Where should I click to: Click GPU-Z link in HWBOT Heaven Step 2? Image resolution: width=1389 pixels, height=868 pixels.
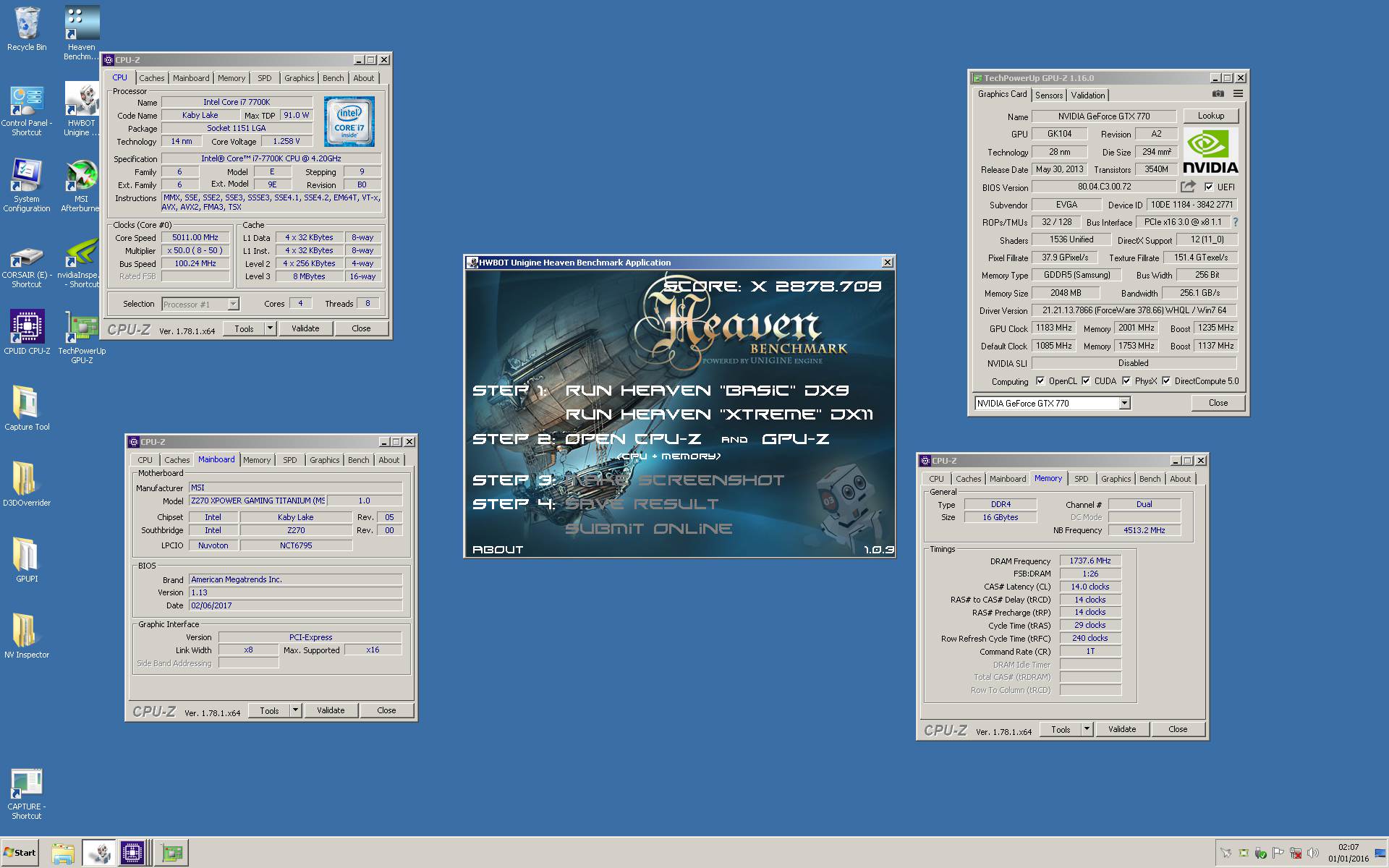(796, 439)
